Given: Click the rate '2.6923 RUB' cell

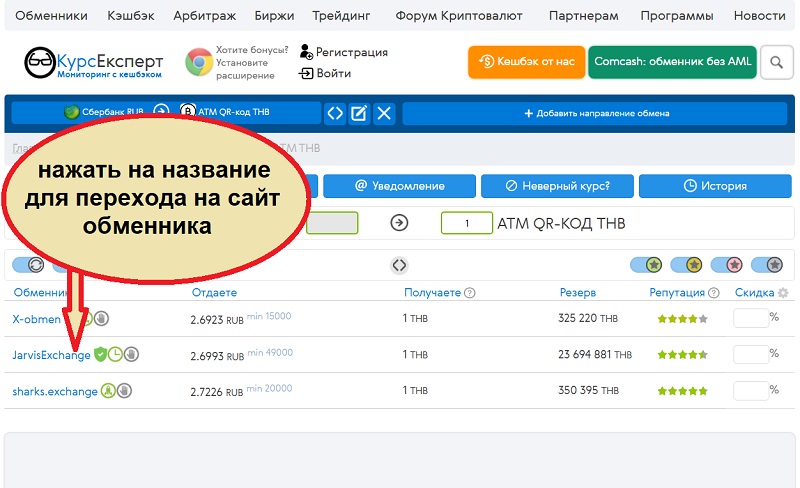Looking at the screenshot, I should [217, 320].
